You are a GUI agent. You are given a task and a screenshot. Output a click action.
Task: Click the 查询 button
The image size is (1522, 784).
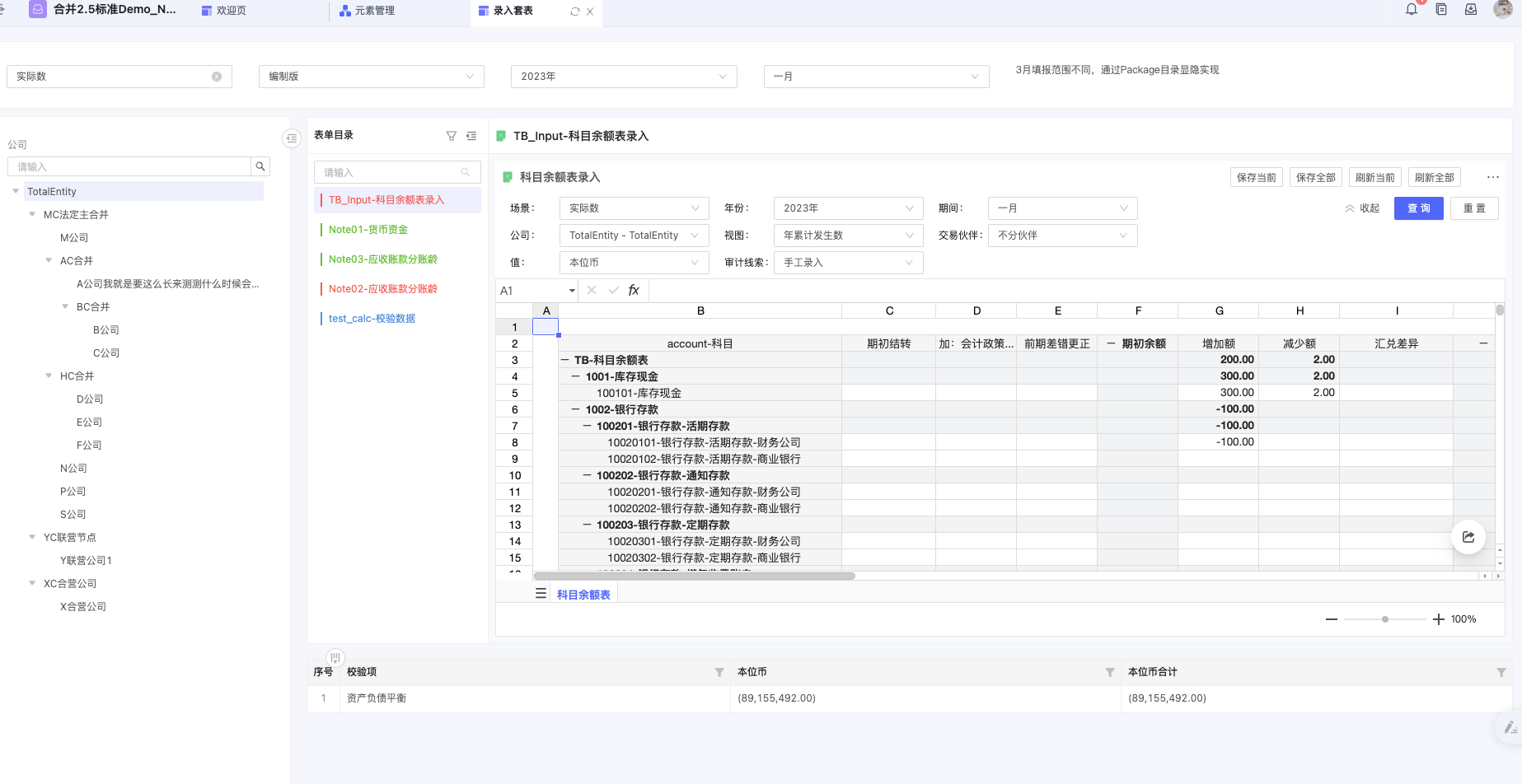(1418, 208)
